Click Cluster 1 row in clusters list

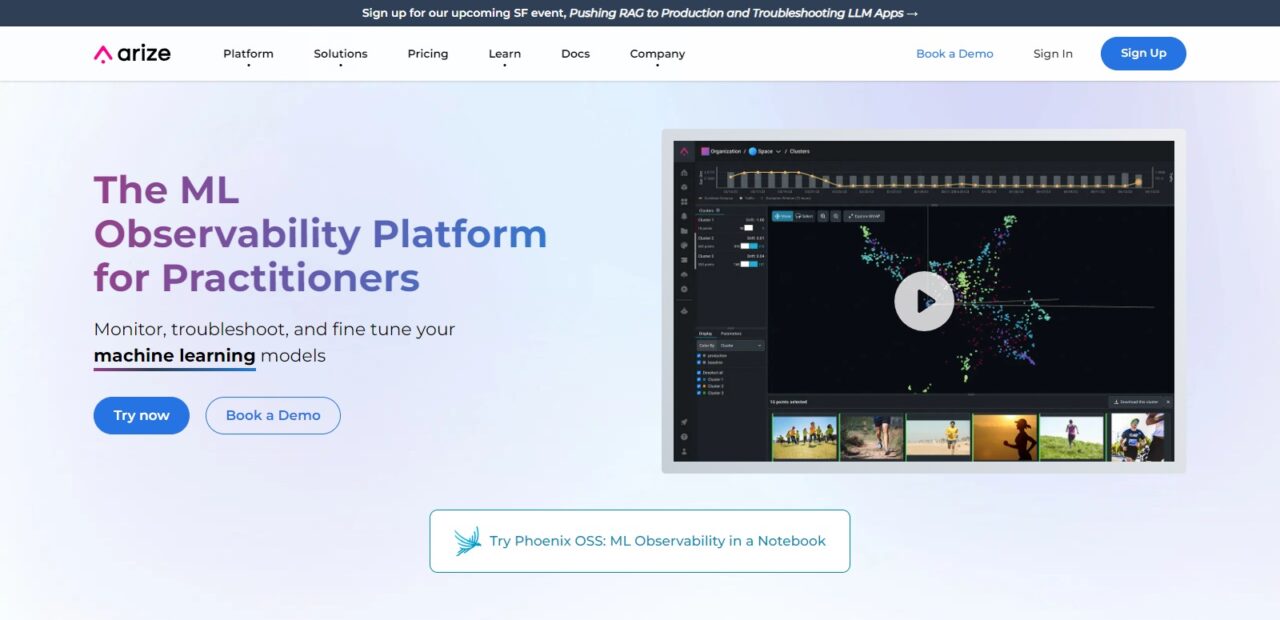click(731, 224)
